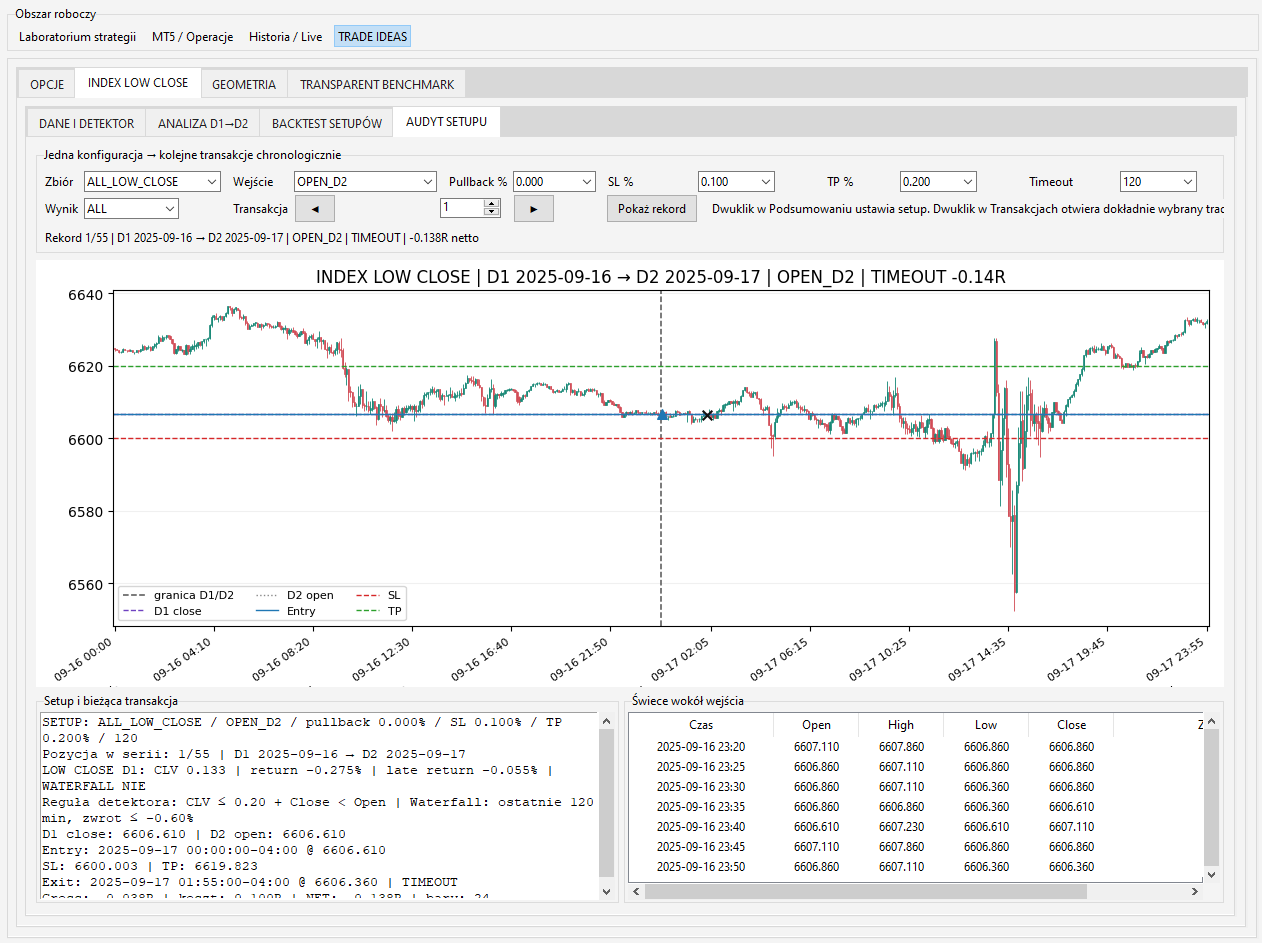Select the 2025-09-16 23:20 candle row
1262x943 pixels.
pos(916,747)
